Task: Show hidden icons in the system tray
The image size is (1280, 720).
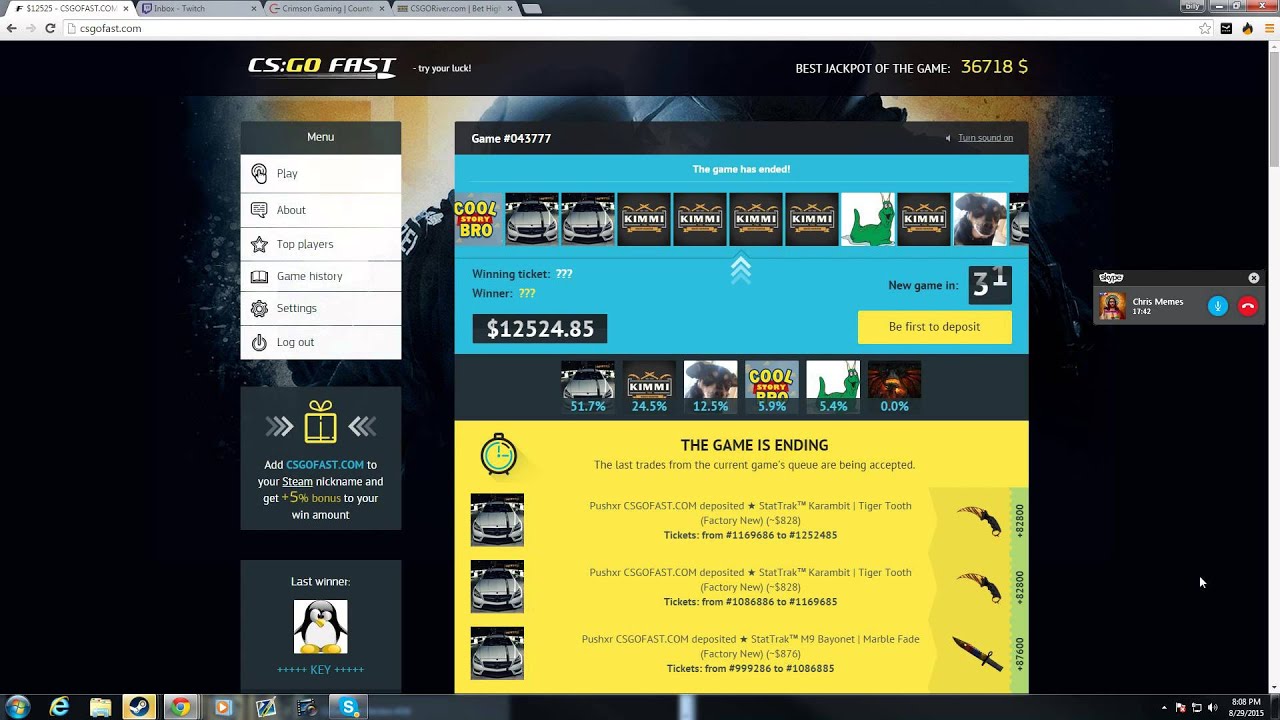Action: (x=1163, y=708)
